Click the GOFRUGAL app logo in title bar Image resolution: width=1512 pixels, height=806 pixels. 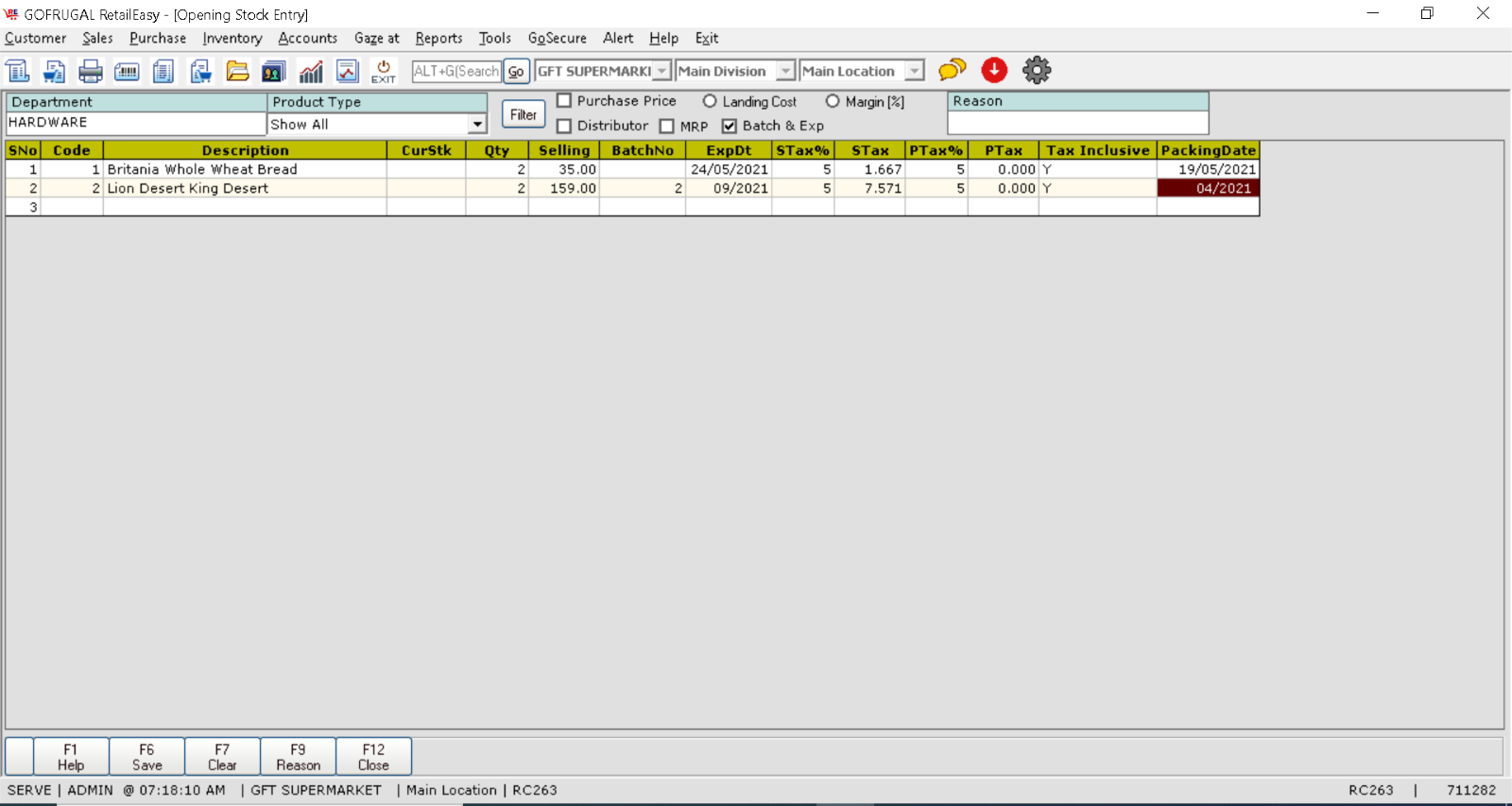pyautogui.click(x=11, y=14)
